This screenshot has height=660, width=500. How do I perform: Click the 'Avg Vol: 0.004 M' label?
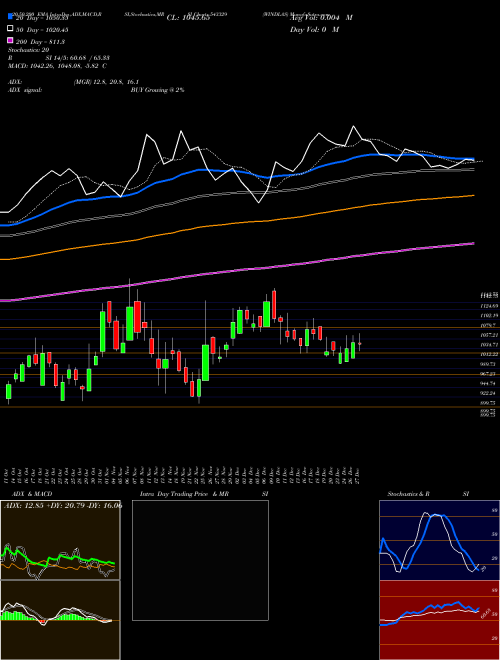[x=321, y=18]
